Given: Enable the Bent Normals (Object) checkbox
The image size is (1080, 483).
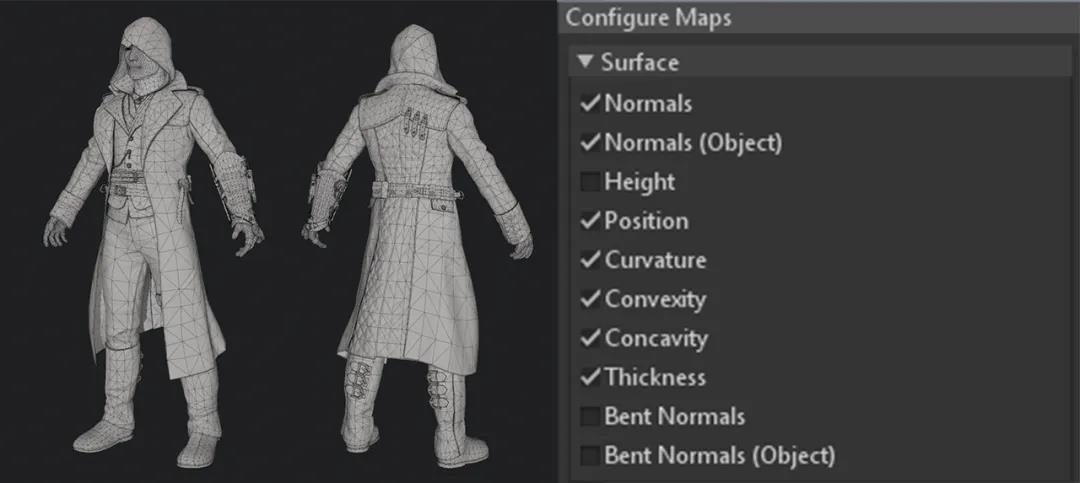Looking at the screenshot, I should [590, 455].
